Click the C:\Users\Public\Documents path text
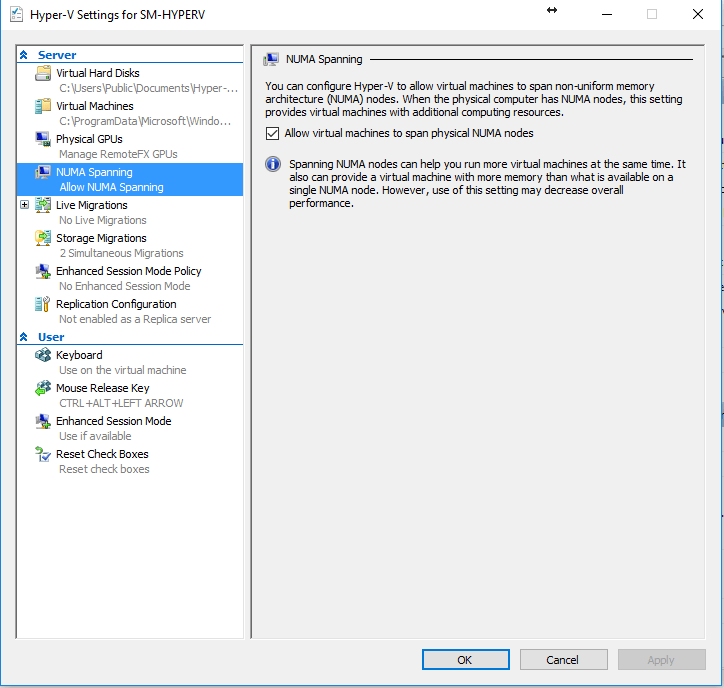The height and width of the screenshot is (688, 724). (x=148, y=88)
